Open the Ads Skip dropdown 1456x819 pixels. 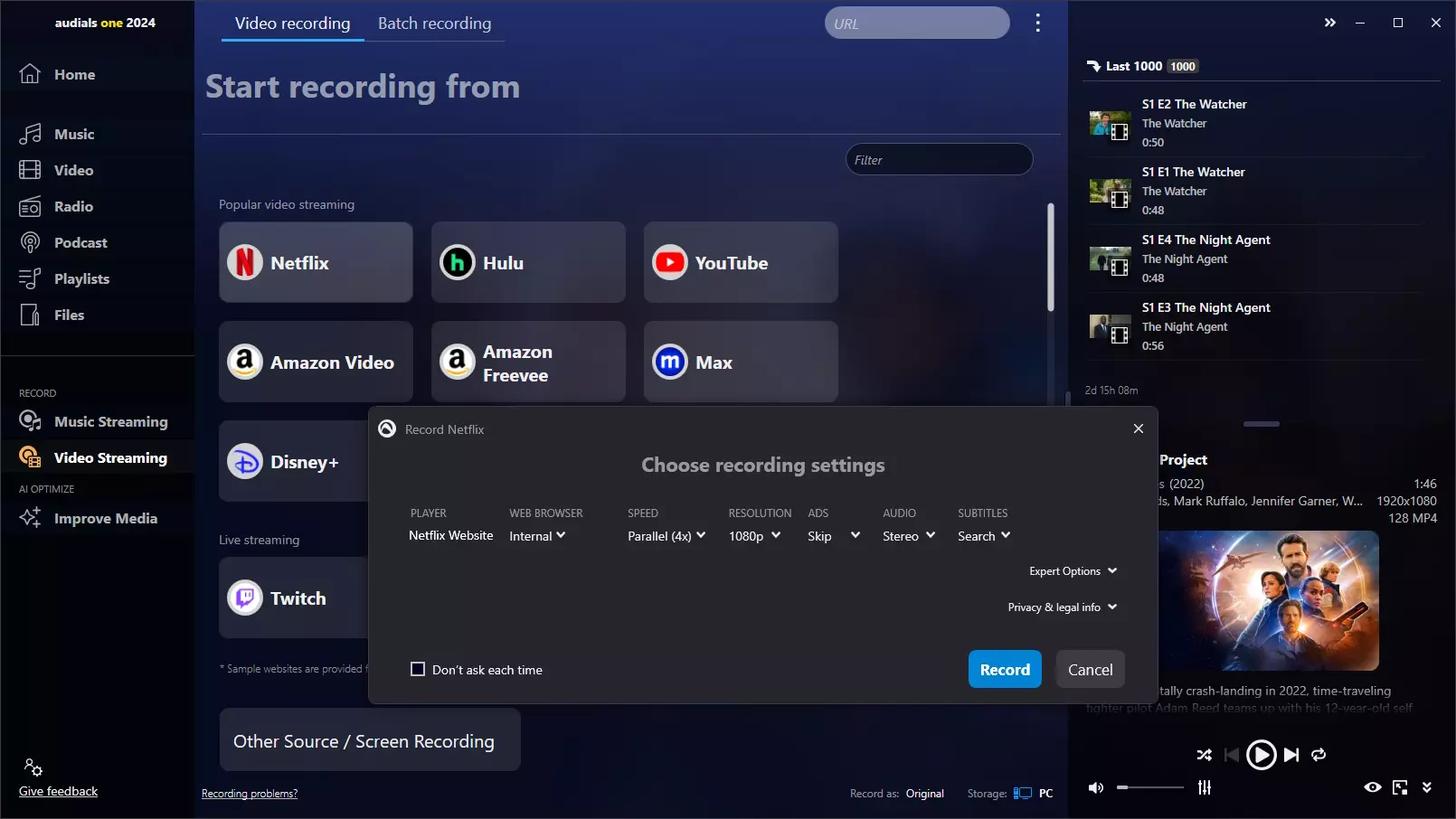(834, 536)
